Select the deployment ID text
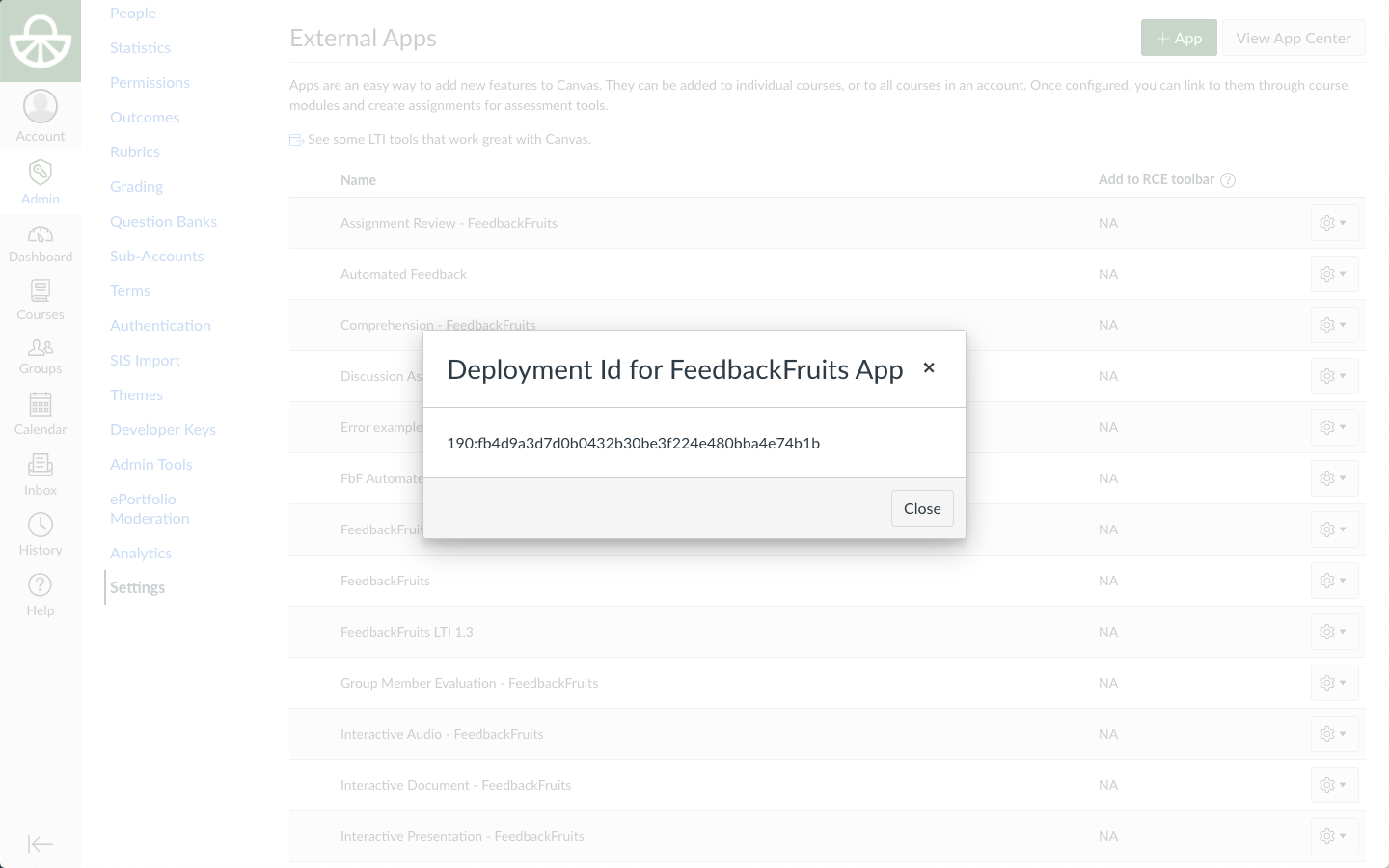The image size is (1389, 868). [x=634, y=444]
